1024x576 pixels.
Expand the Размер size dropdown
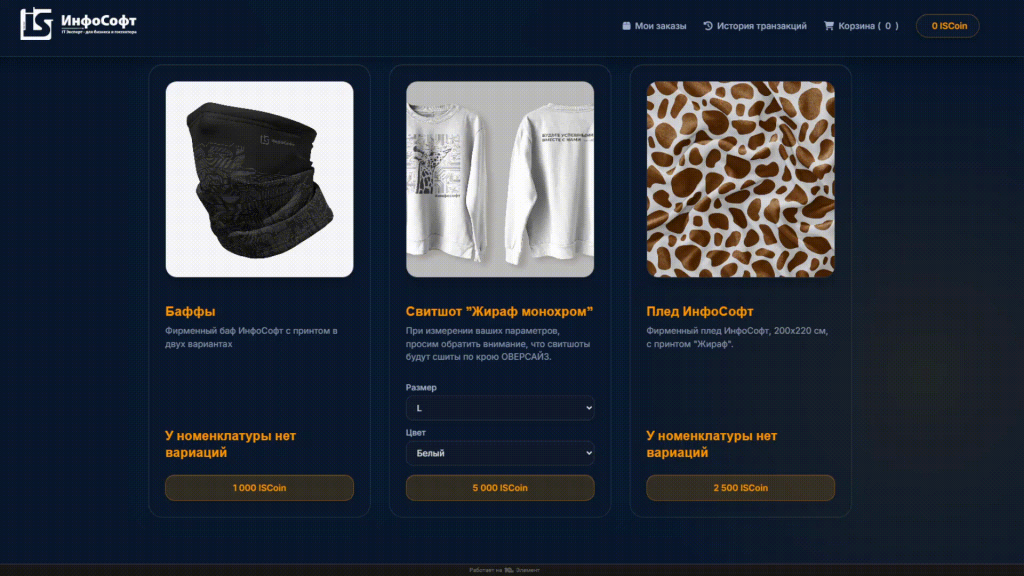[500, 408]
